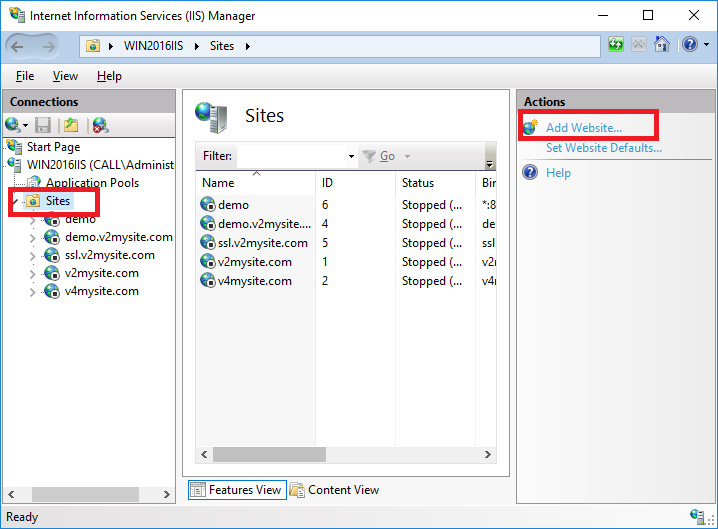Open the Help menu
Viewport: 718px width, 529px height.
click(x=109, y=76)
